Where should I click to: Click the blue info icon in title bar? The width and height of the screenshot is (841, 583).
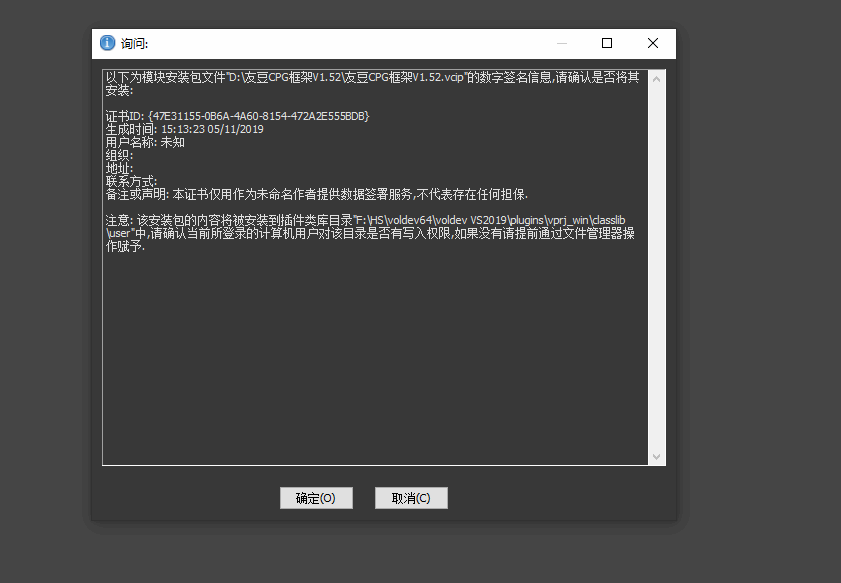[x=107, y=43]
